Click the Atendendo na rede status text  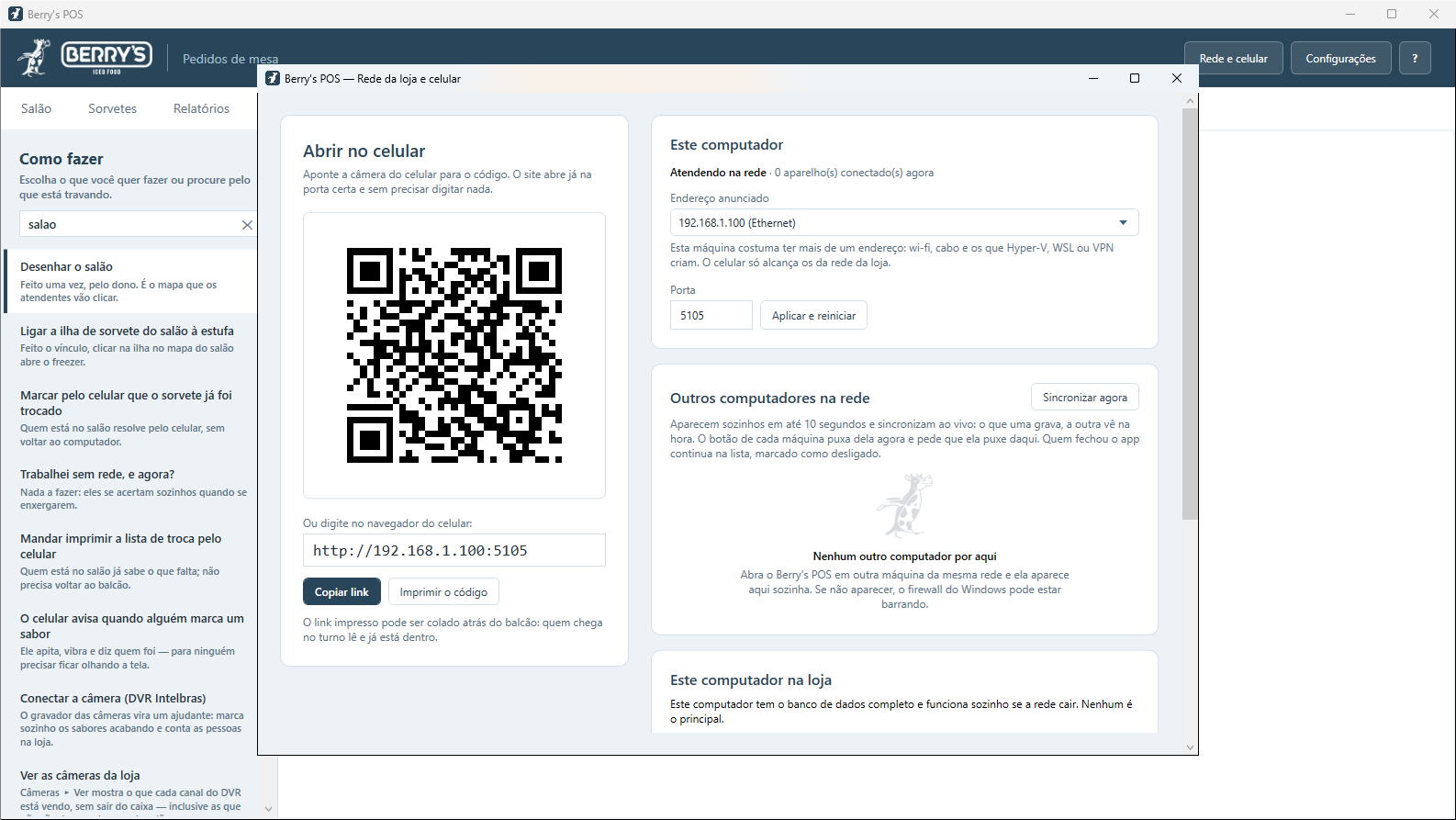718,173
